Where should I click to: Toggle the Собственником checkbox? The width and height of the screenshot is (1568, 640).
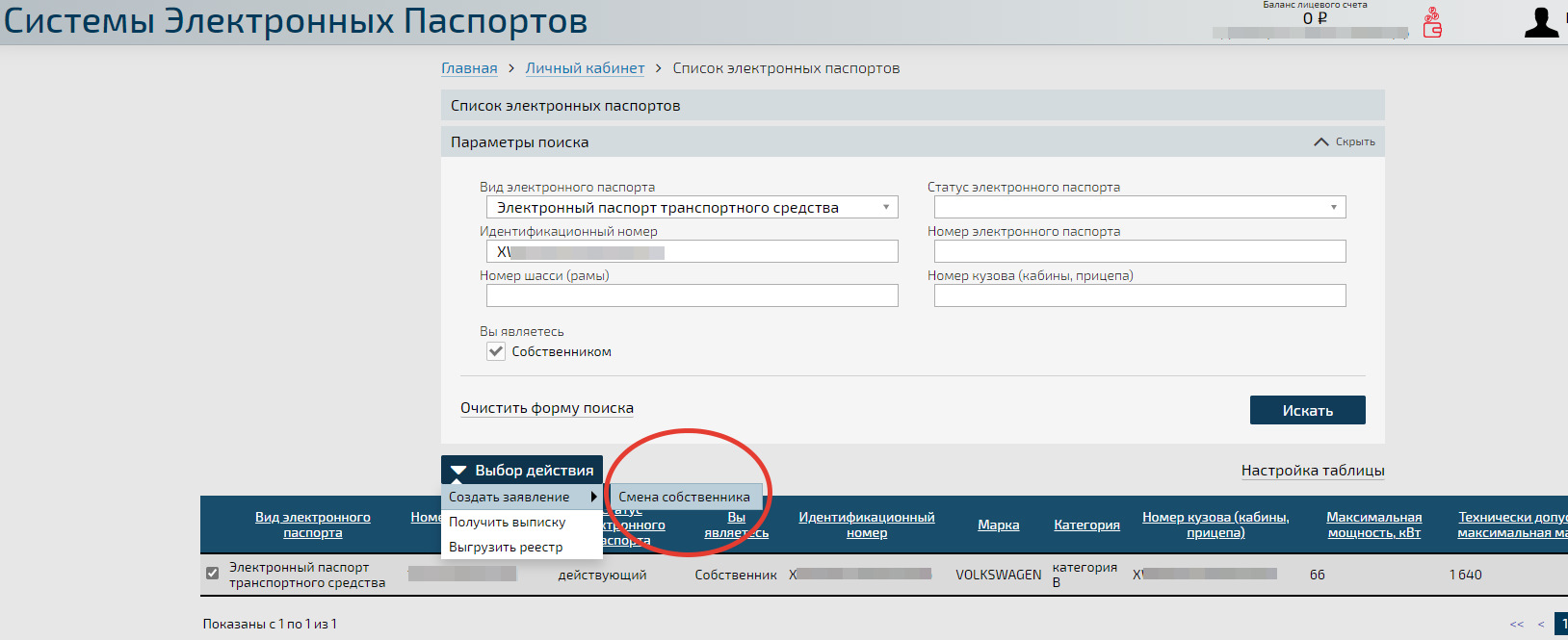pos(496,352)
